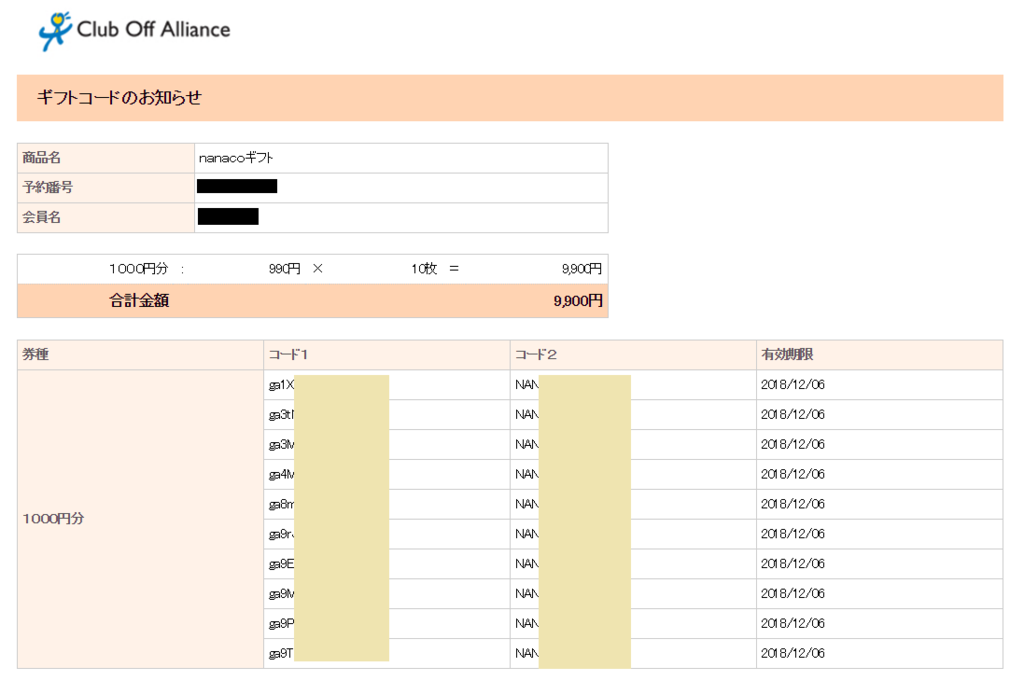
Task: Click the 合計金額 total label
Action: (x=139, y=301)
